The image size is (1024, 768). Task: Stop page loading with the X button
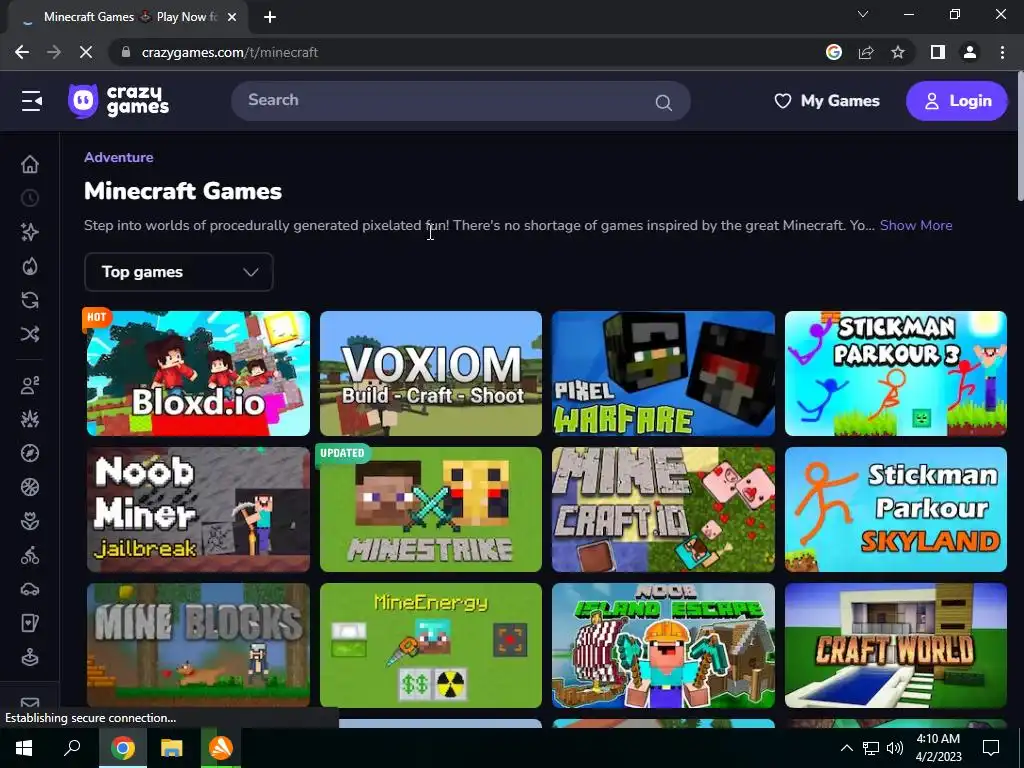click(86, 52)
